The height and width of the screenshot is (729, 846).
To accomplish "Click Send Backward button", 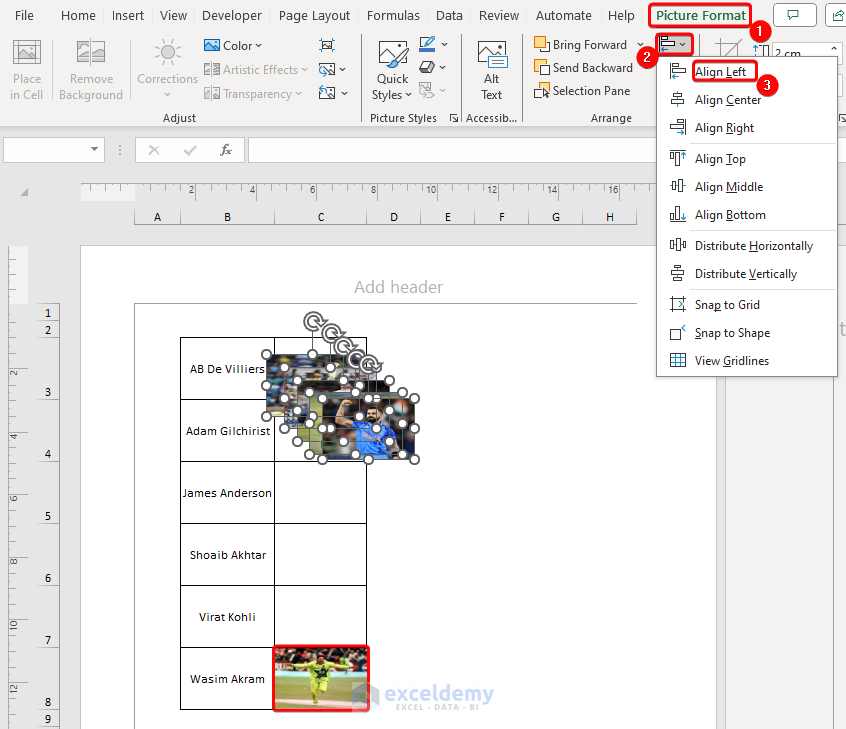I will pos(583,68).
